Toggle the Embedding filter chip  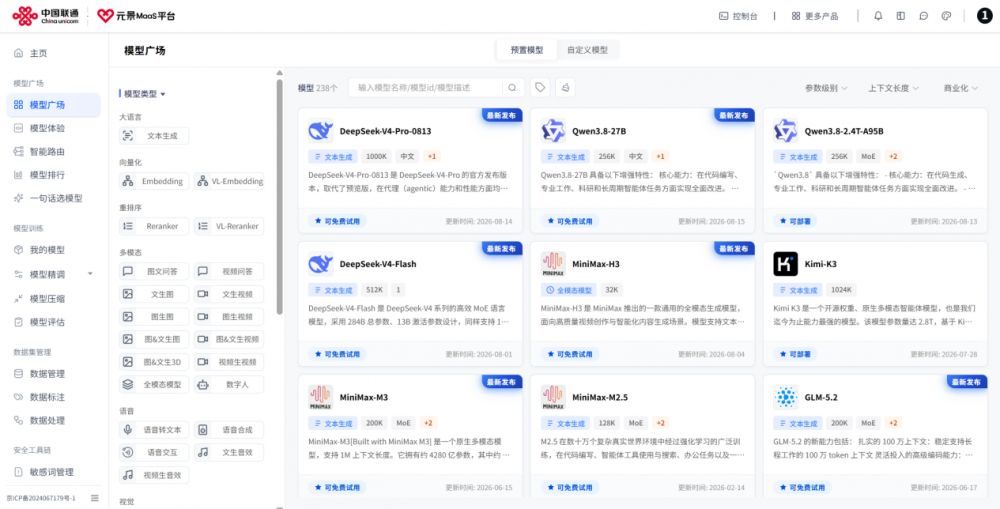tap(154, 181)
